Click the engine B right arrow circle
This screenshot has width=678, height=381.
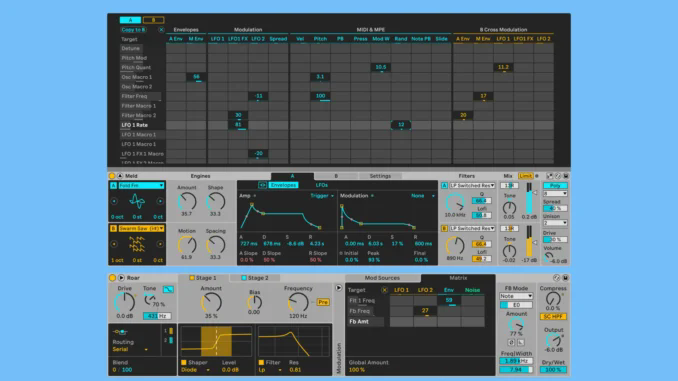click(160, 244)
